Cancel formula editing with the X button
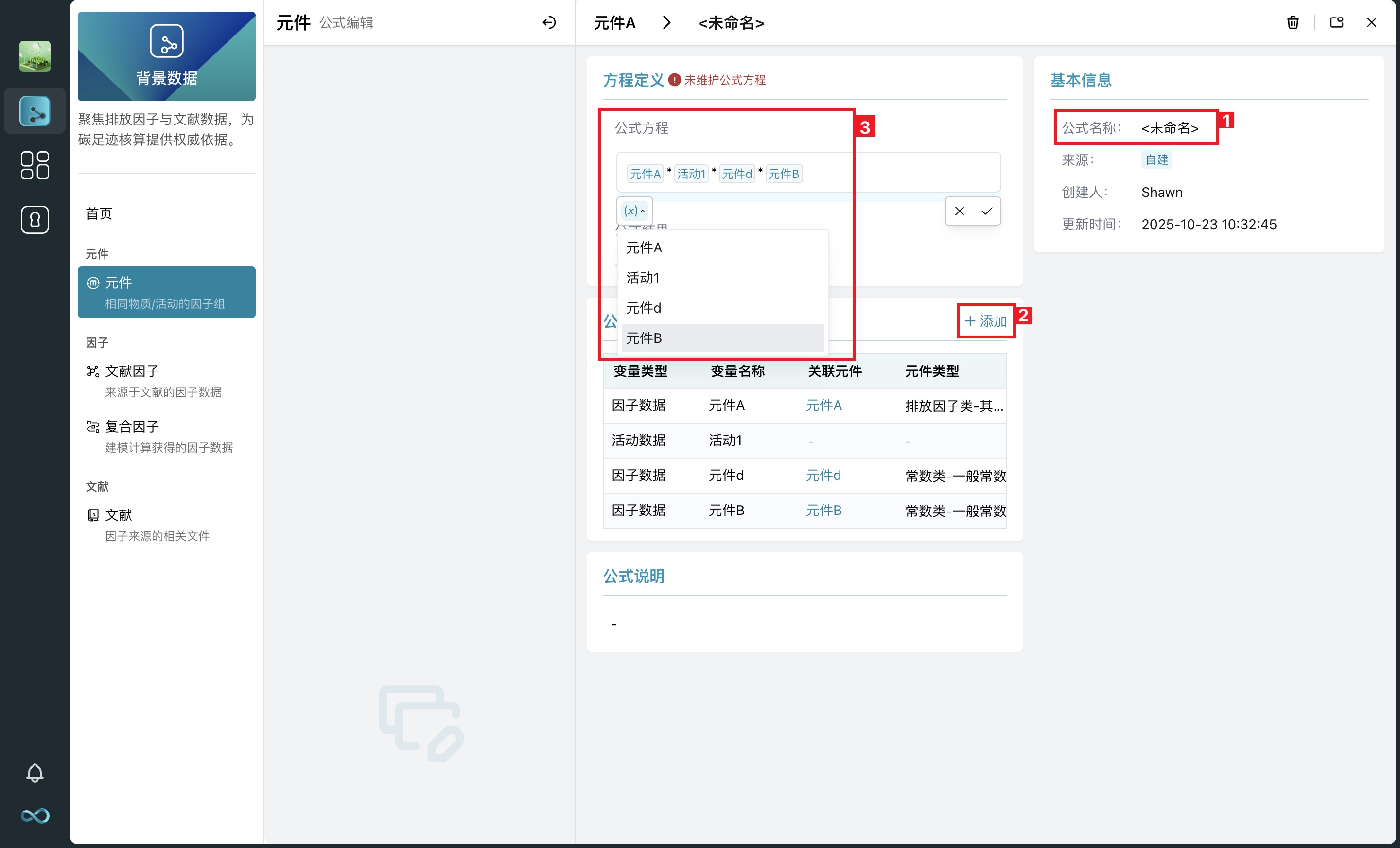 [x=959, y=211]
